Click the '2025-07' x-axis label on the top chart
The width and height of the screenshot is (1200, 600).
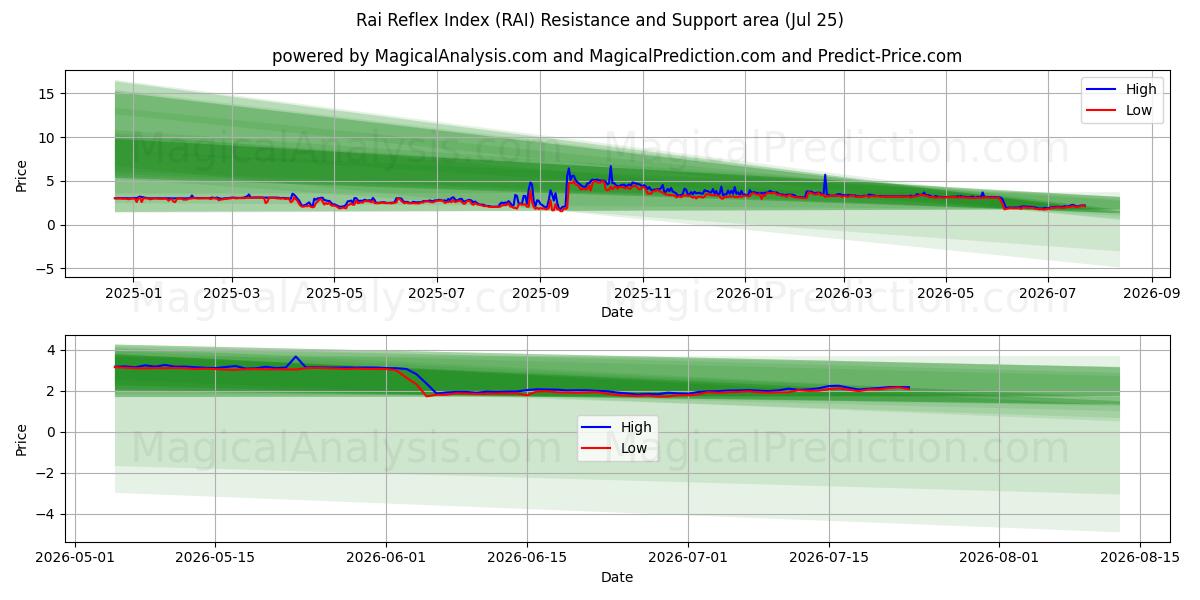tap(437, 293)
